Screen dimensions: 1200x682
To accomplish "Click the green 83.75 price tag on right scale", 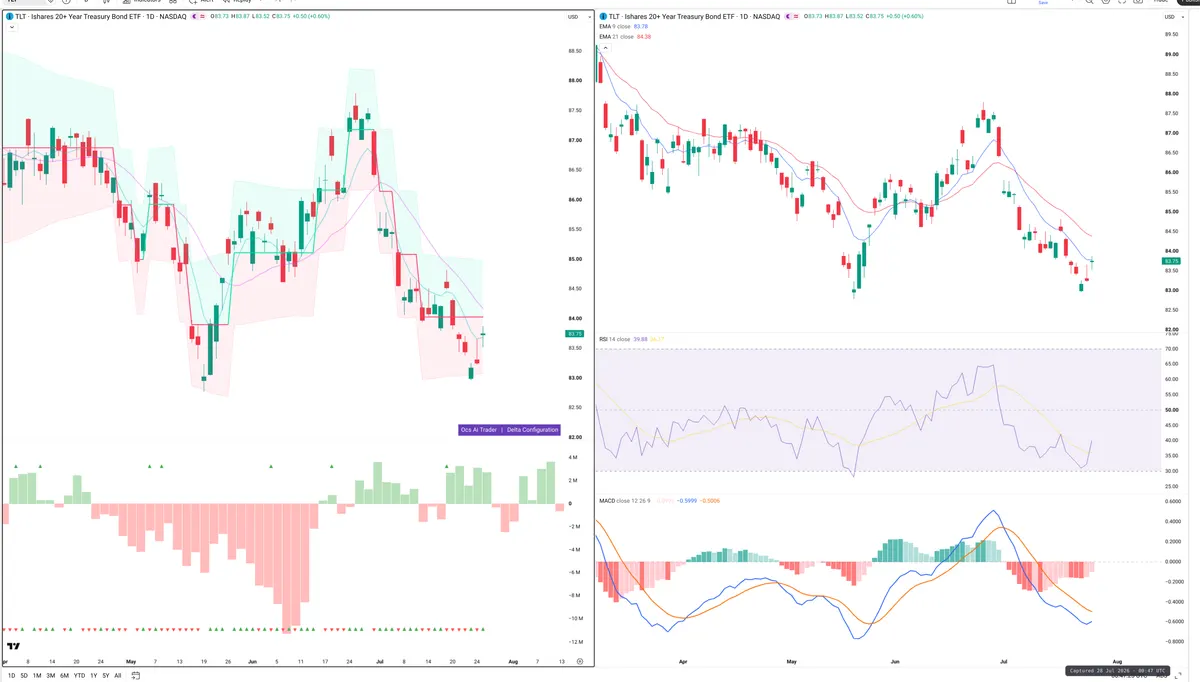I will (x=1173, y=261).
